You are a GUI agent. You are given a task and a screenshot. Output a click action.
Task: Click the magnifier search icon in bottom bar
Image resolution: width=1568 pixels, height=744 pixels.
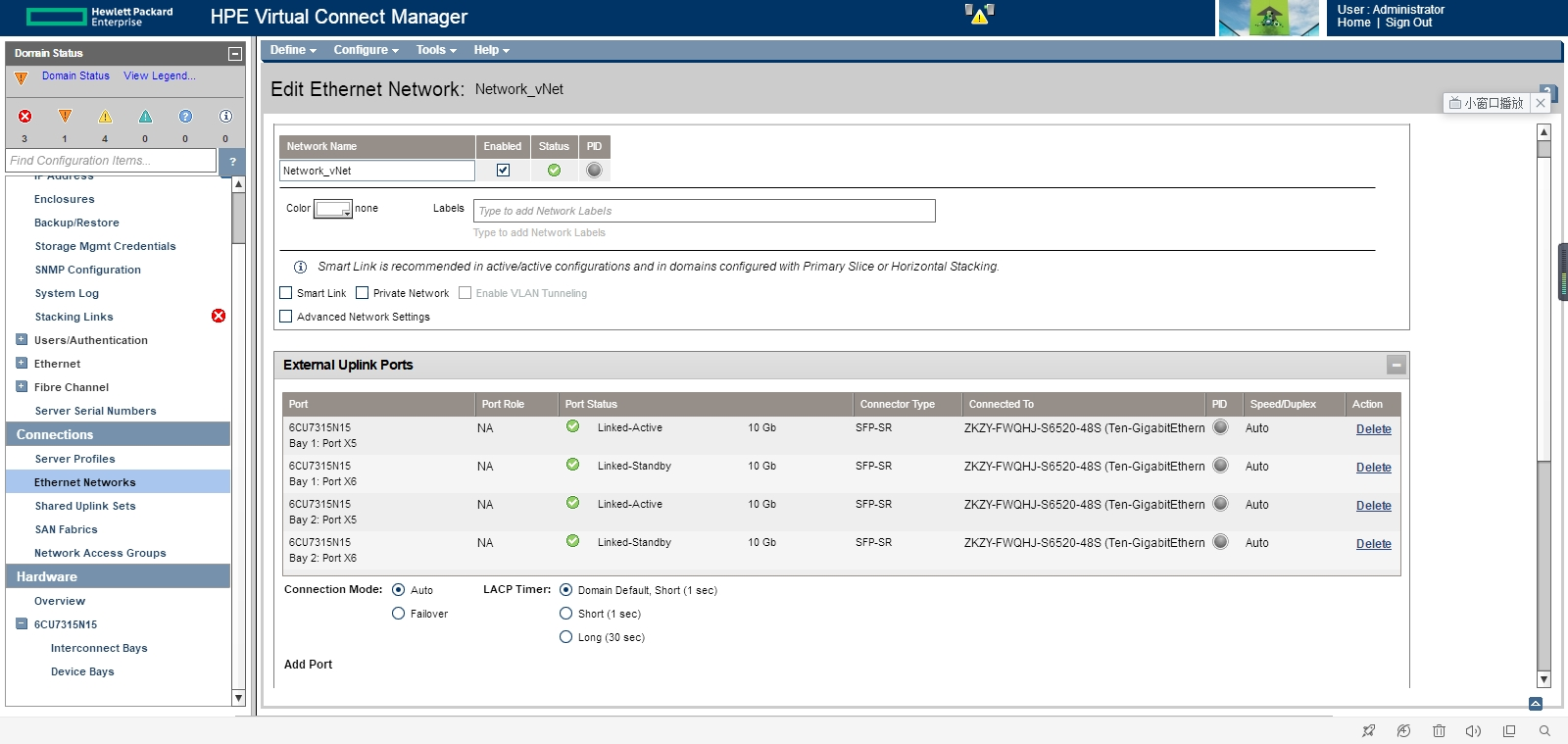click(1544, 731)
